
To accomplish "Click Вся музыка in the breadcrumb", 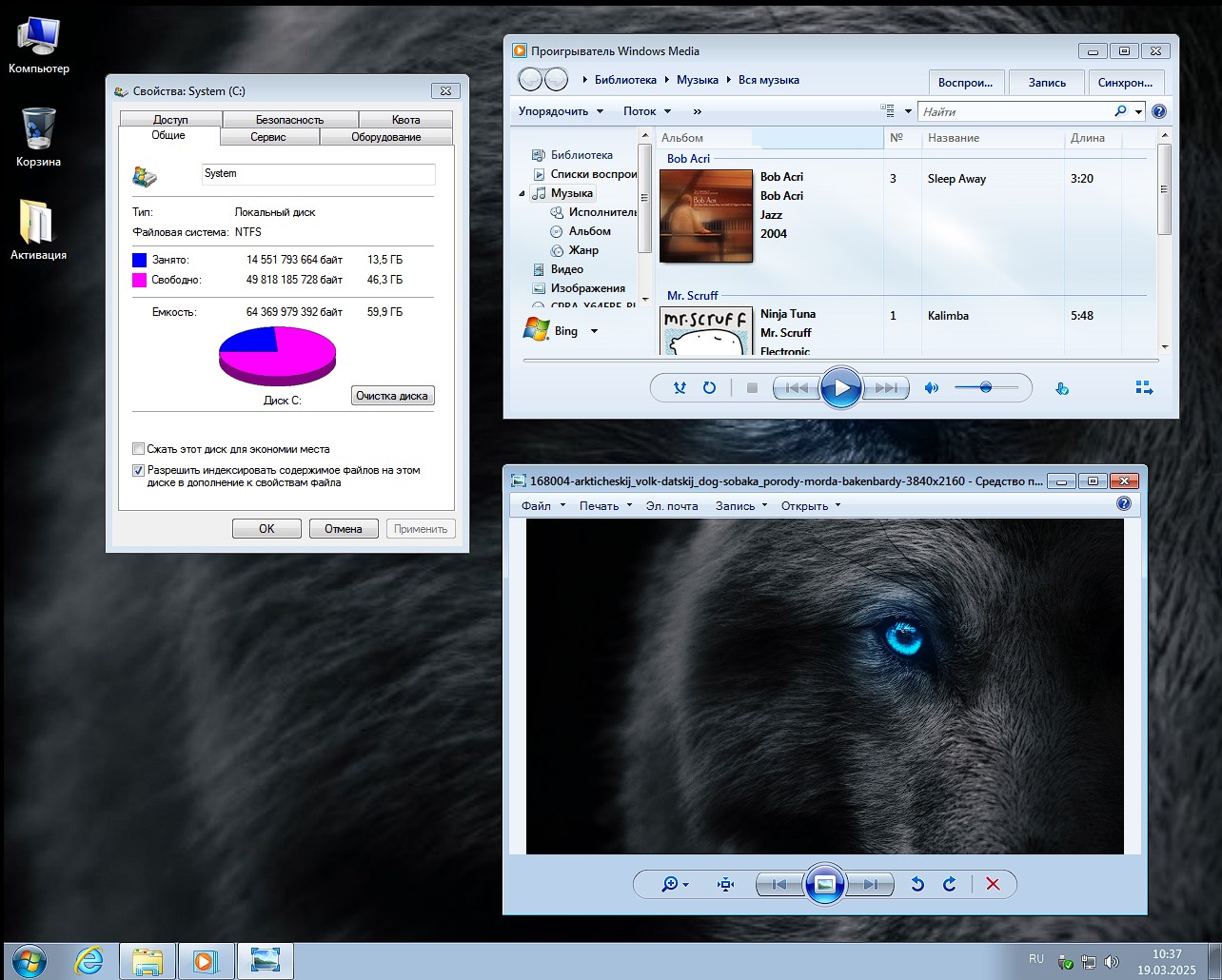I will [768, 80].
